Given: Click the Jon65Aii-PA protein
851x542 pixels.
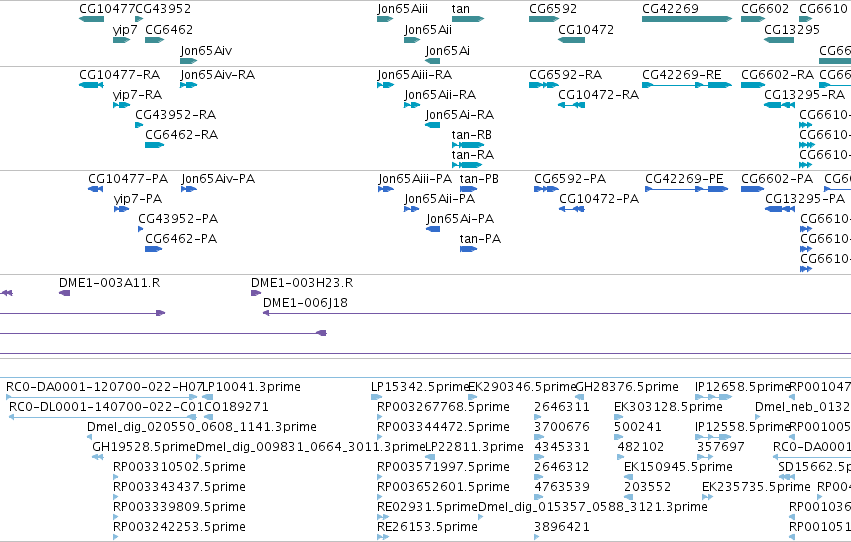Looking at the screenshot, I should (411, 209).
